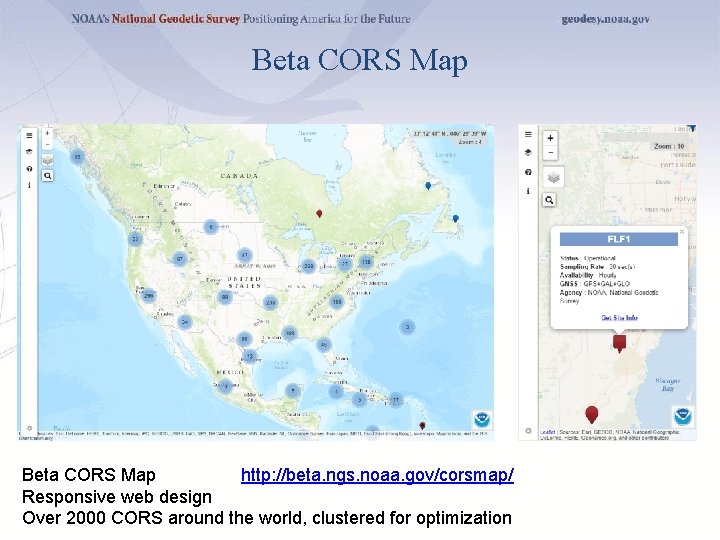The width and height of the screenshot is (720, 540).
Task: Open the layers control on the left map
Action: [47, 161]
